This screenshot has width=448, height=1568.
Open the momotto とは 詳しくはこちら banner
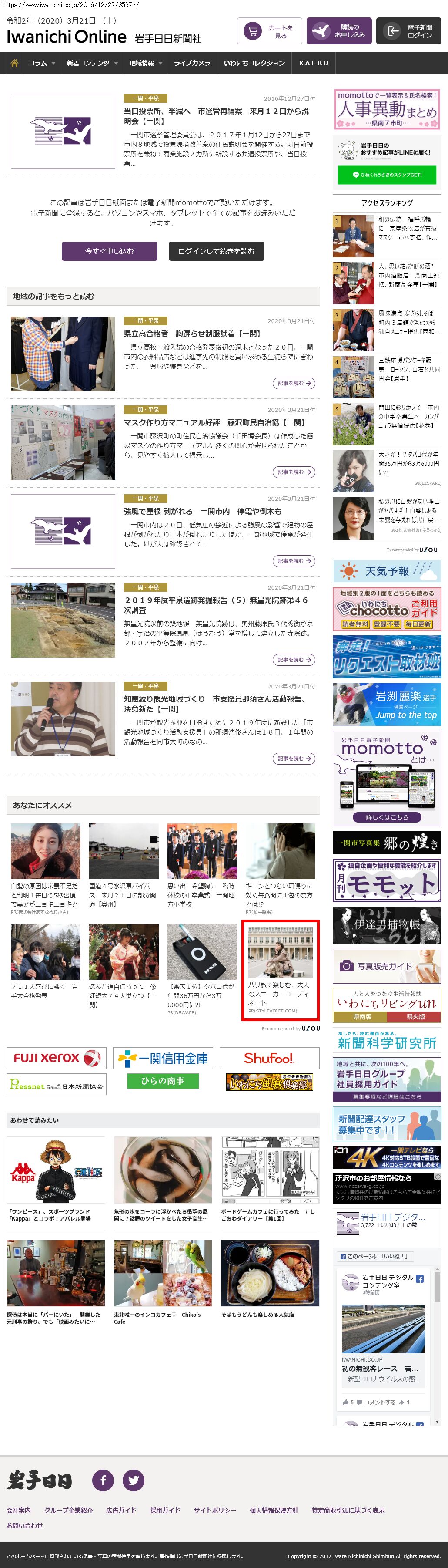pyautogui.click(x=387, y=778)
